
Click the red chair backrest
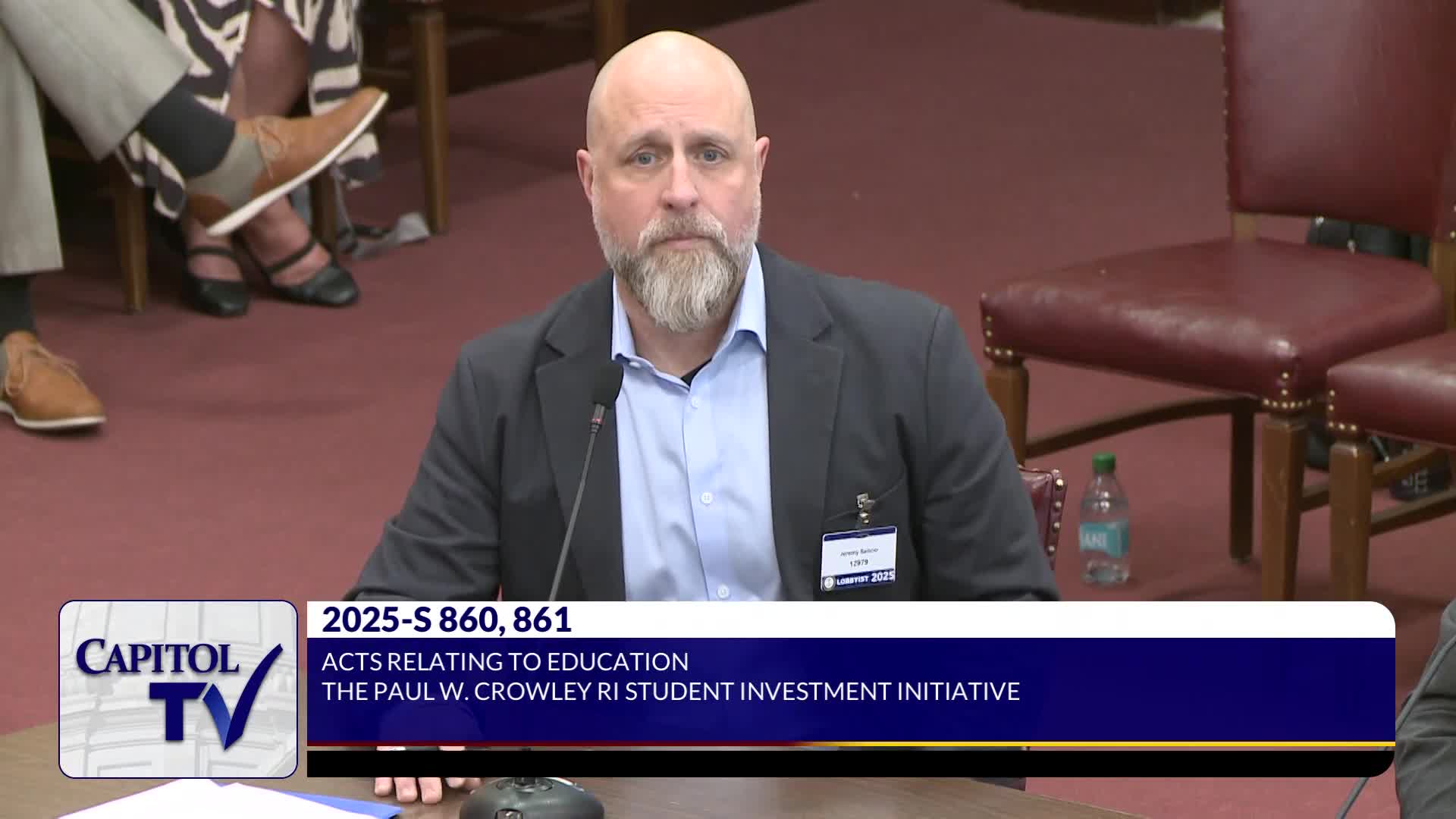tap(1335, 106)
